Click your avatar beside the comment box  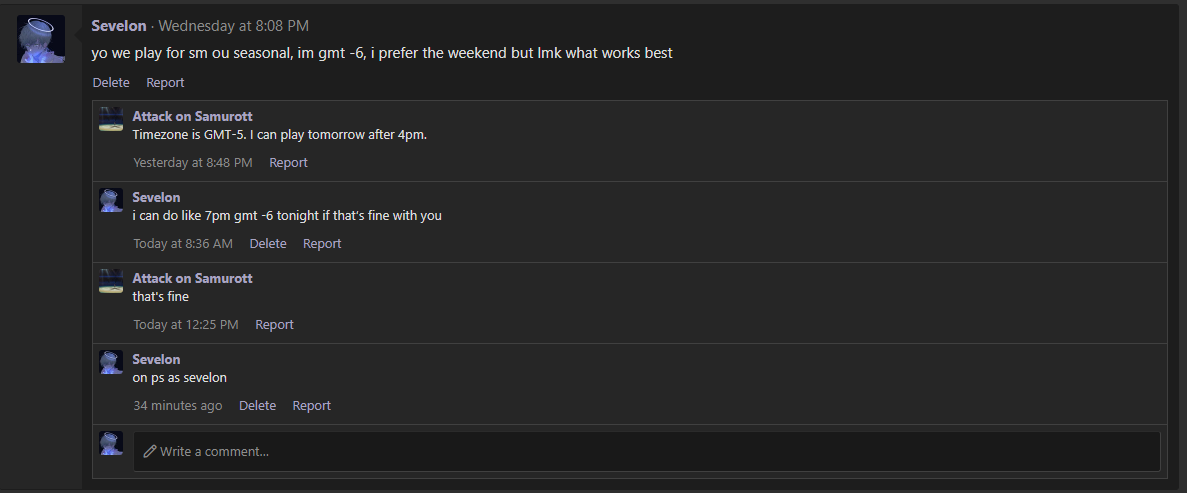tap(111, 443)
